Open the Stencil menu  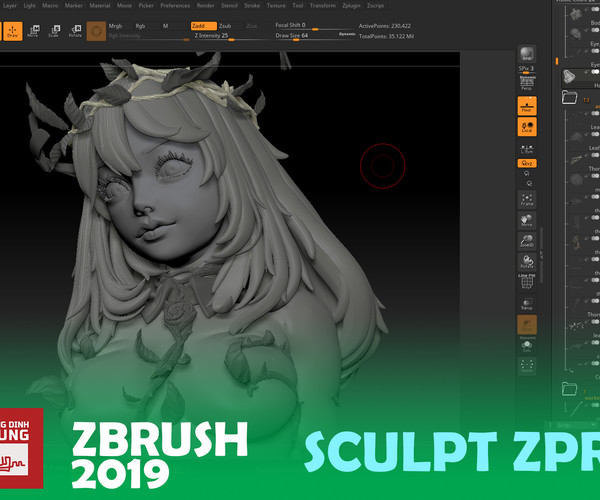[229, 6]
